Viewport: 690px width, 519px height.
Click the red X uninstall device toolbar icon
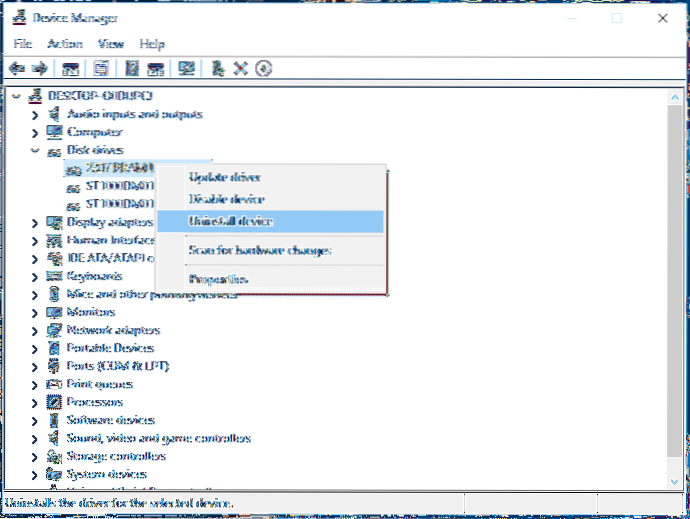[x=241, y=68]
